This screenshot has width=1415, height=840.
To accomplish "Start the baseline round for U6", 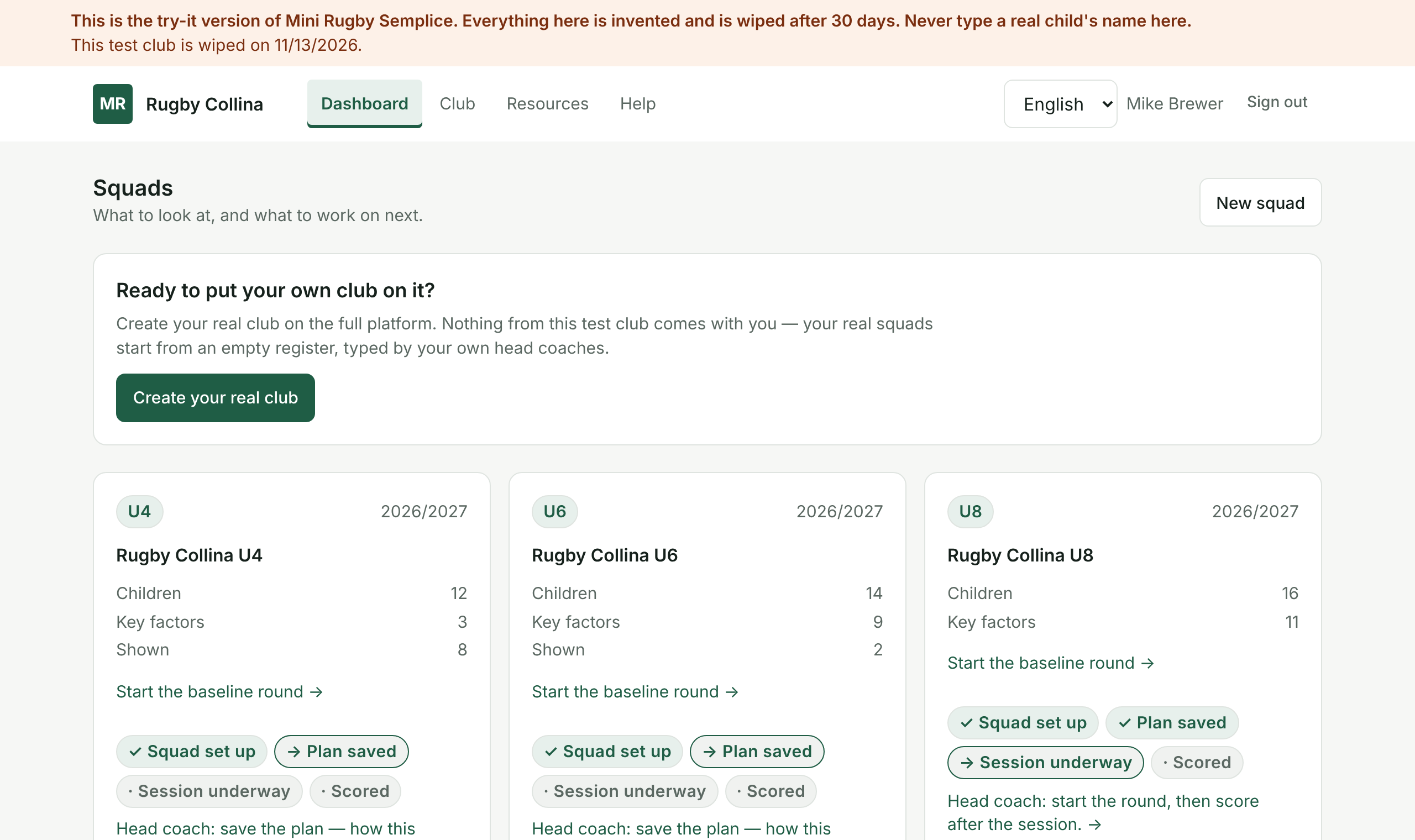I will pyautogui.click(x=635, y=691).
